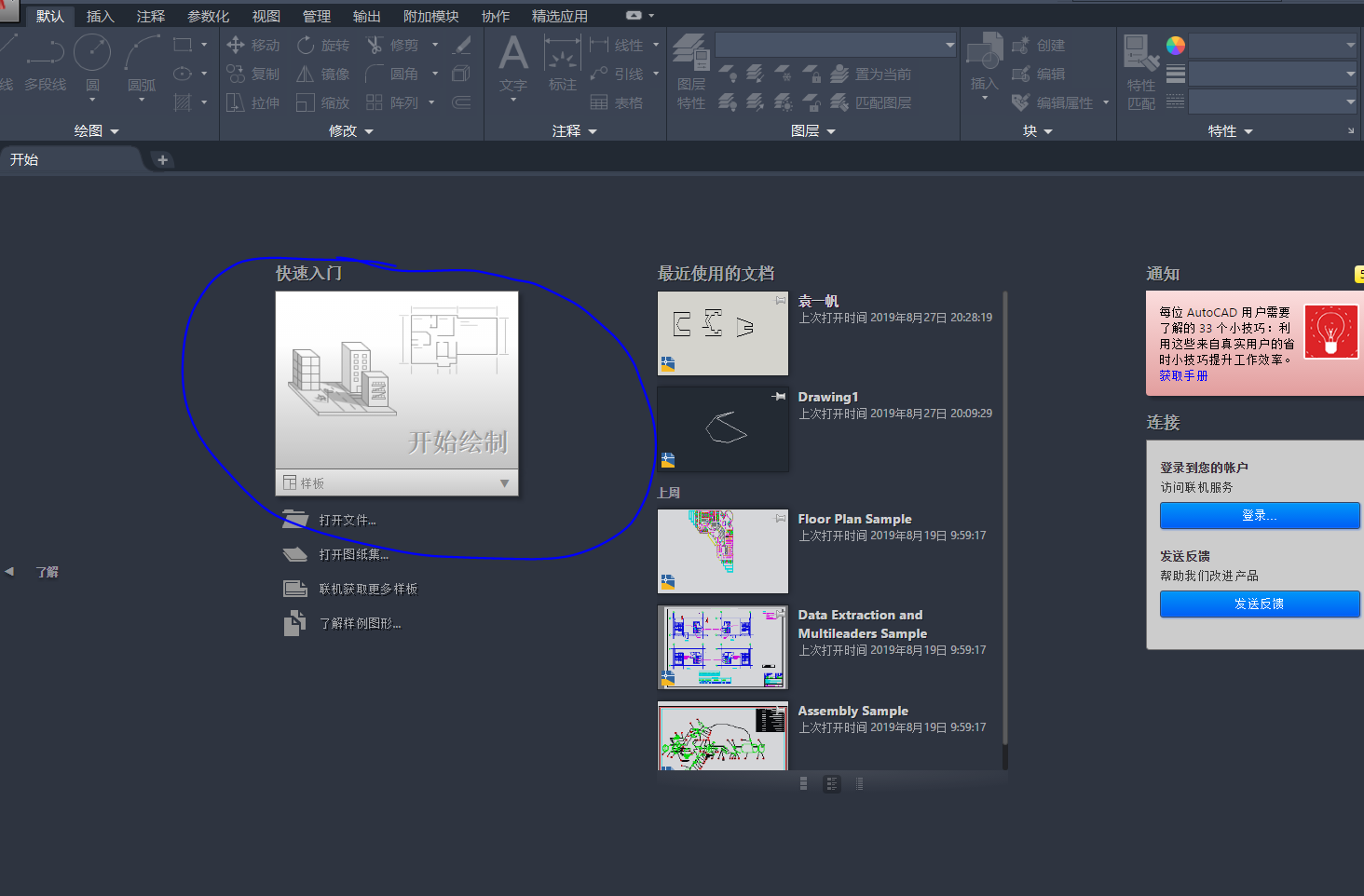Open the color wheel picker in 特性 panel
Image resolution: width=1364 pixels, height=896 pixels.
click(1175, 45)
